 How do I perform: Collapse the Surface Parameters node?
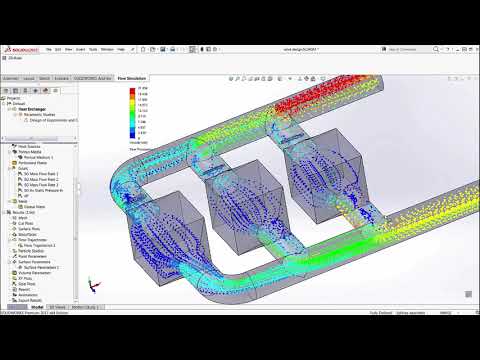(x=9, y=262)
